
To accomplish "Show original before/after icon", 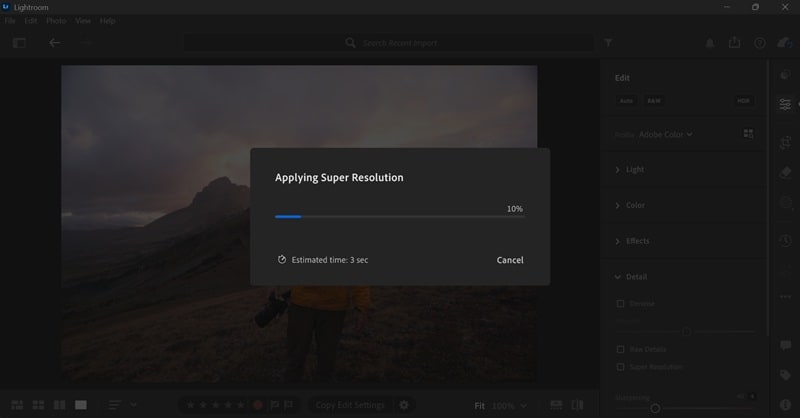I will 578,405.
